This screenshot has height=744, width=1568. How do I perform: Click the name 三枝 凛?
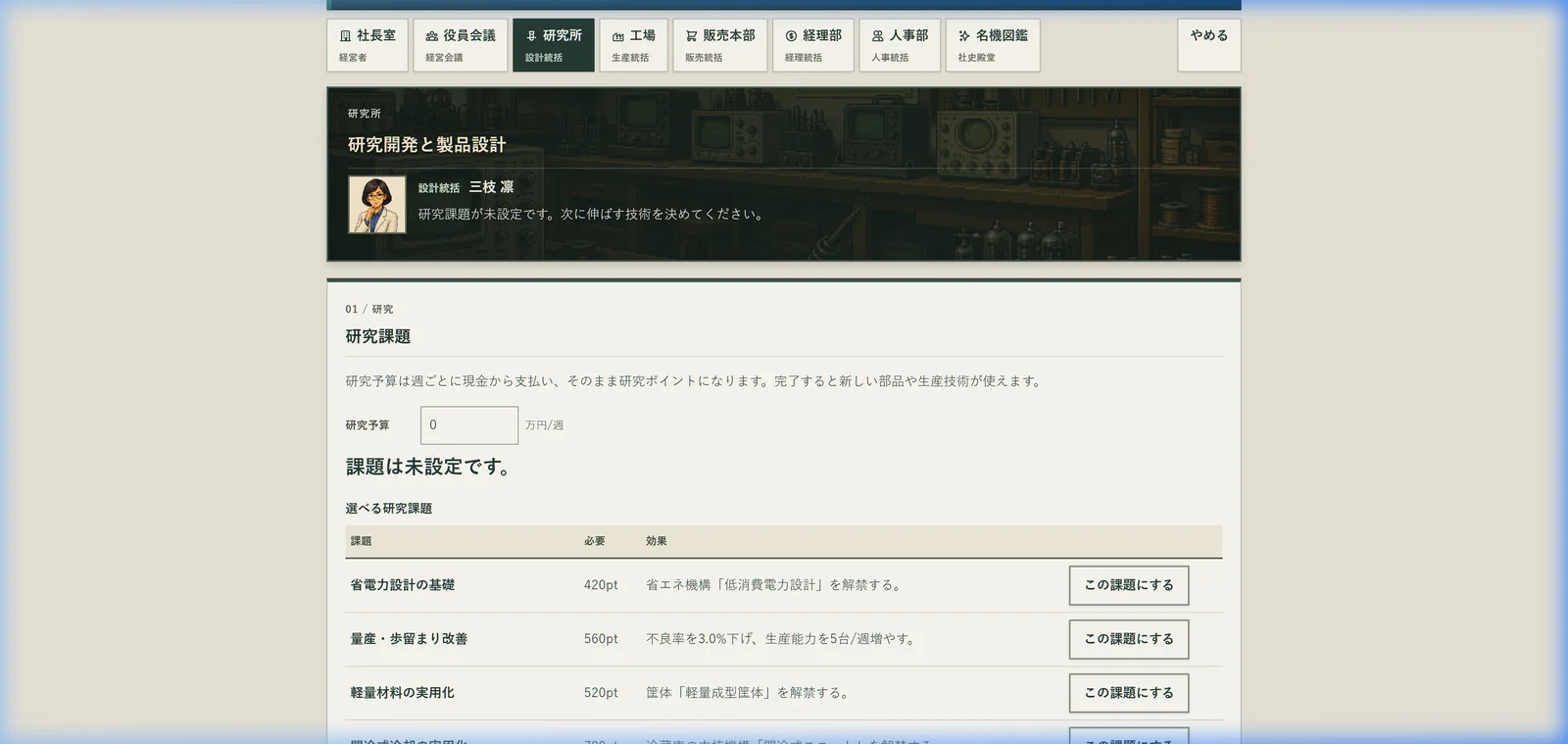coord(491,187)
